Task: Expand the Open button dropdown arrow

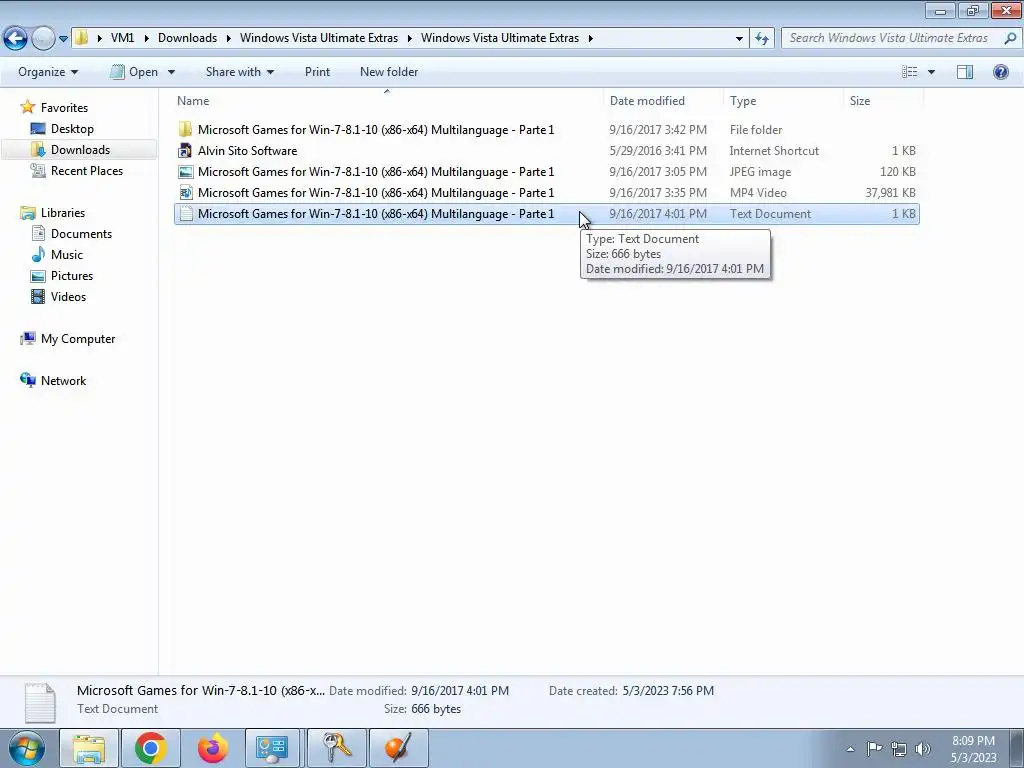Action: 171,72
